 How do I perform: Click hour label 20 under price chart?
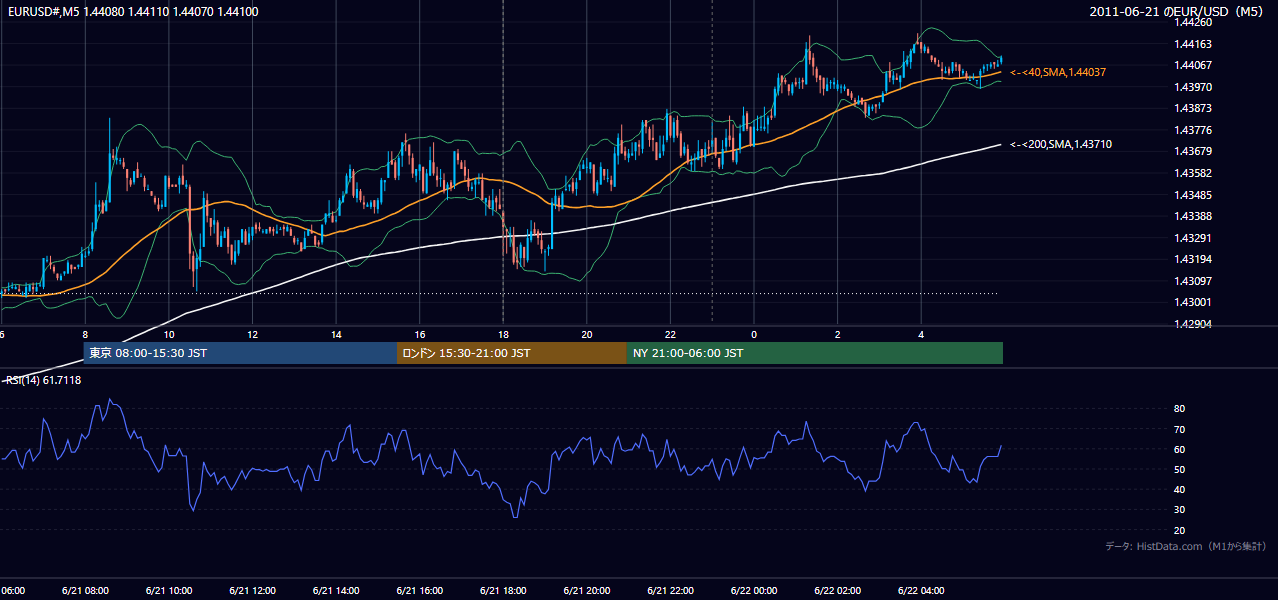tap(587, 334)
